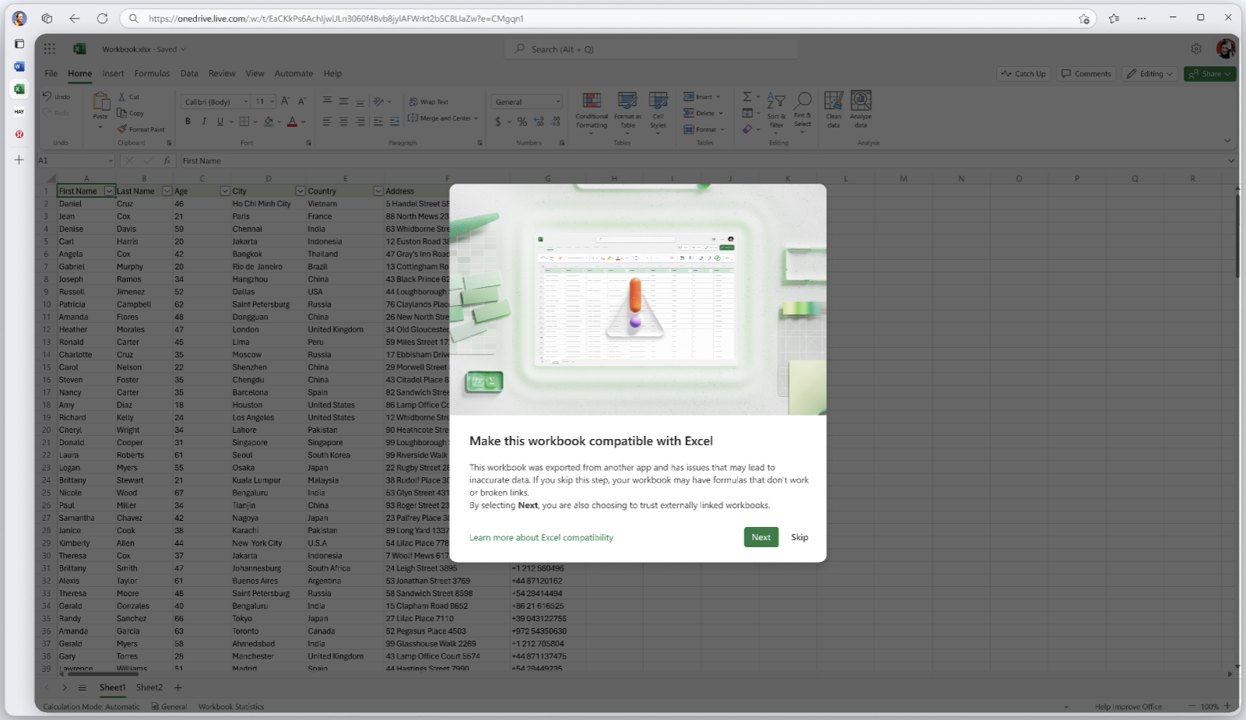Expand the Insert cells dropdown
Image resolution: width=1246 pixels, height=720 pixels.
[718, 97]
